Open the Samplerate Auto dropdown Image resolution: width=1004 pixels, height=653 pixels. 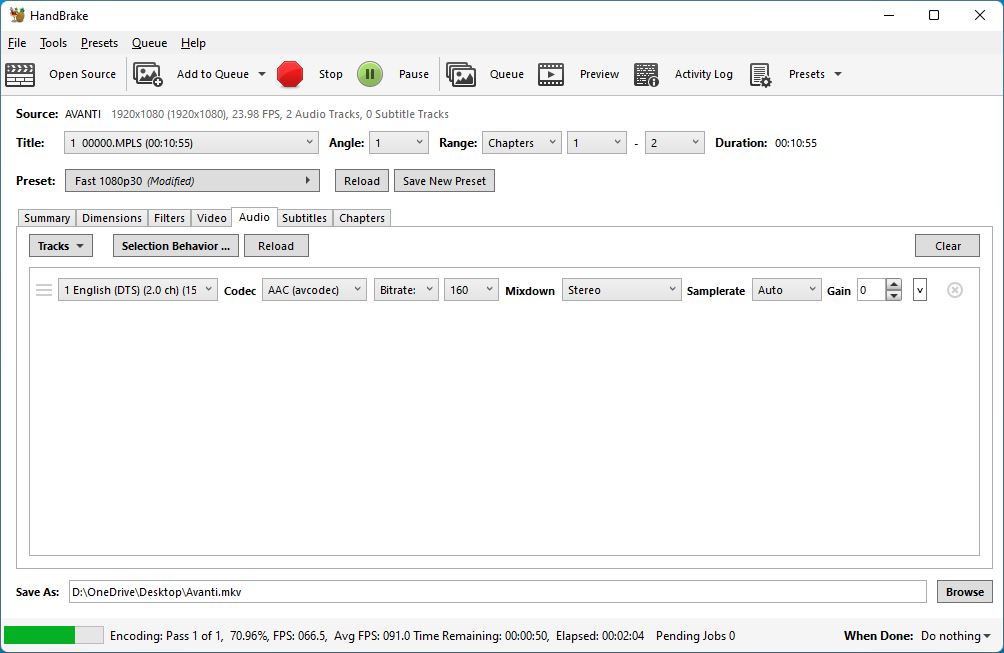tap(786, 290)
